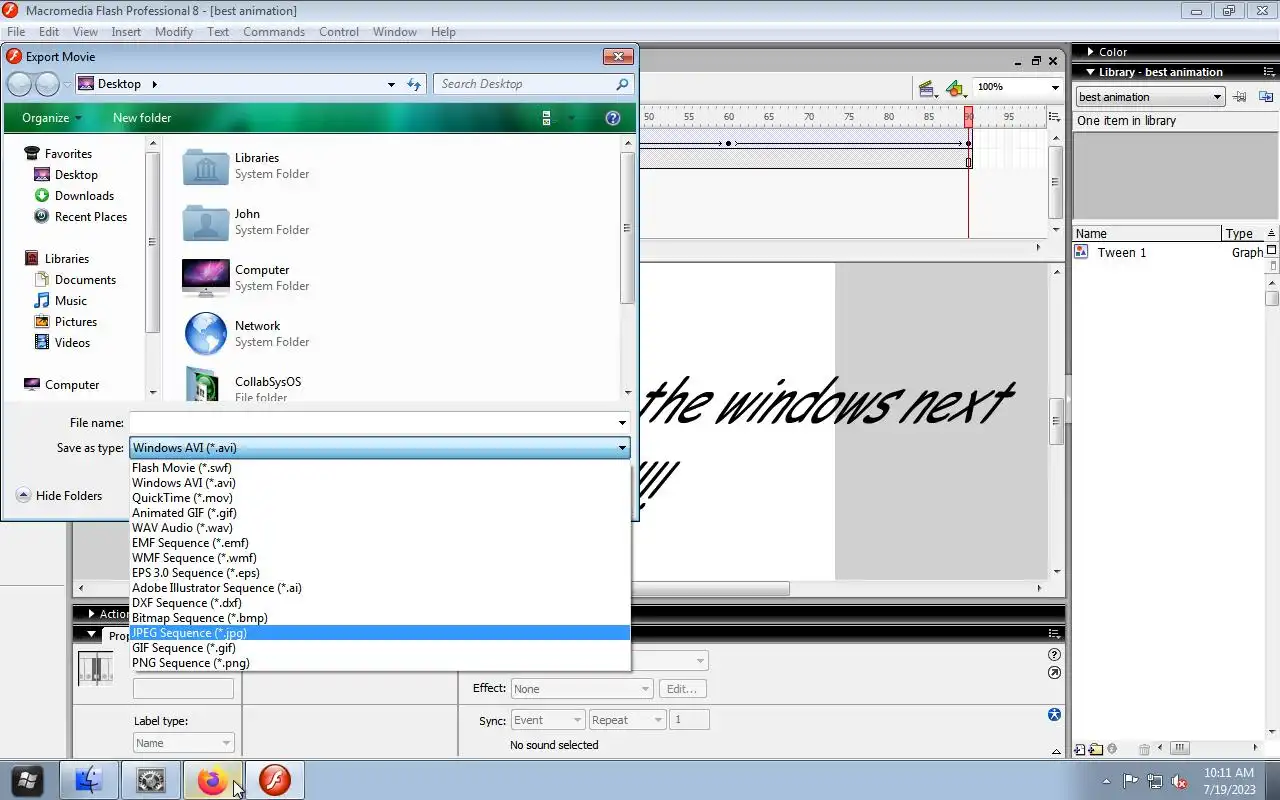1280x800 pixels.
Task: Open the Control menu
Action: tap(339, 31)
